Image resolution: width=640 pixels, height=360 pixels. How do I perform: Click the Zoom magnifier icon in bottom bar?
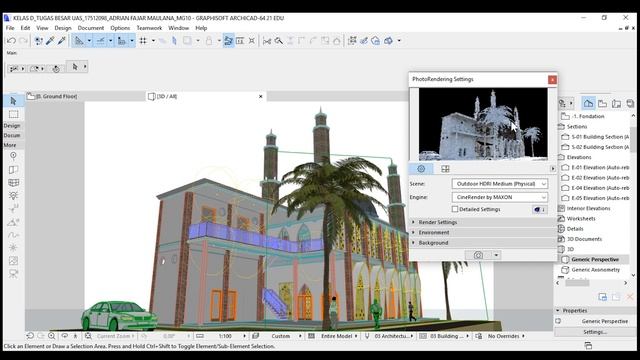(x=51, y=336)
